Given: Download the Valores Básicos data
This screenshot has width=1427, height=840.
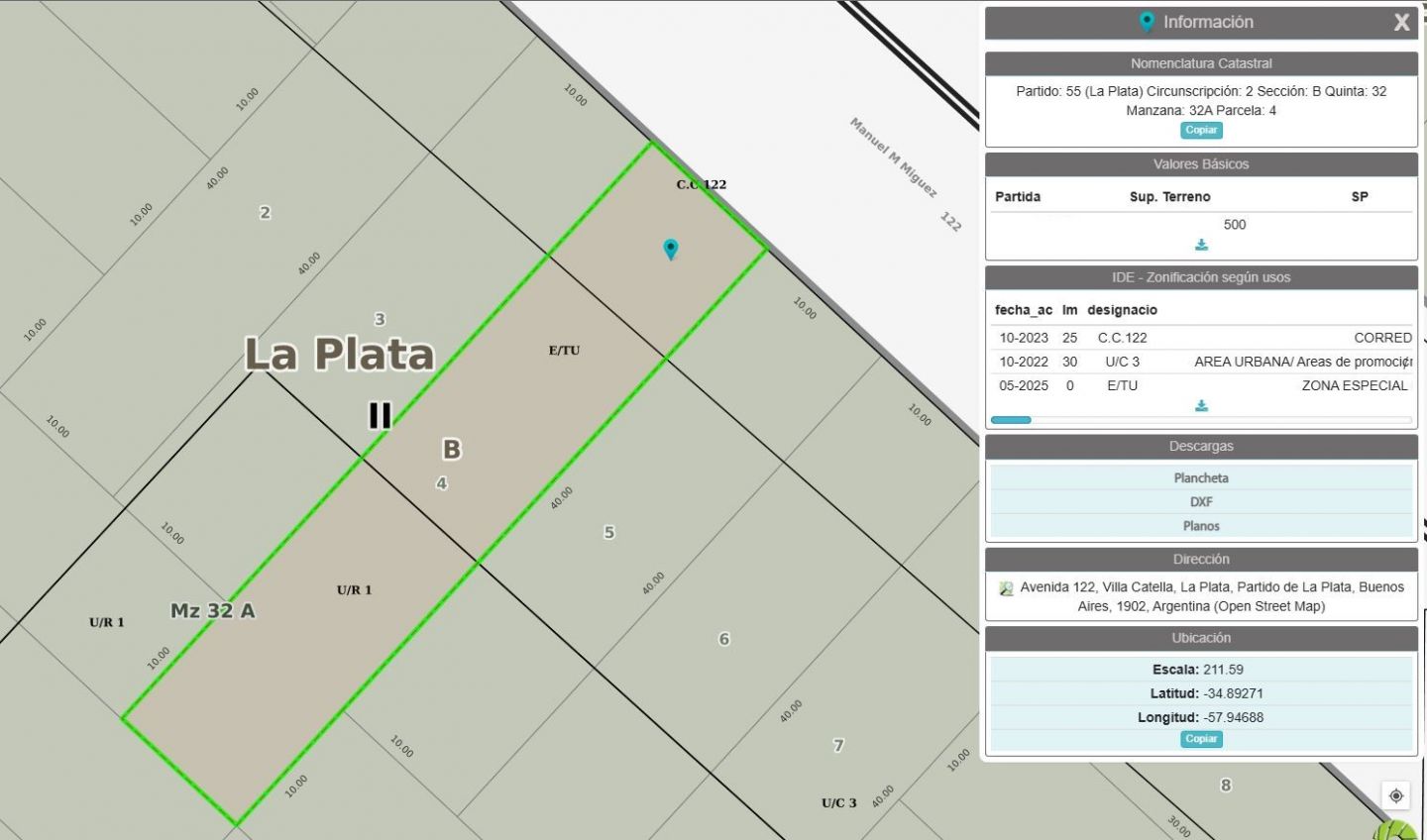Looking at the screenshot, I should tap(1201, 245).
